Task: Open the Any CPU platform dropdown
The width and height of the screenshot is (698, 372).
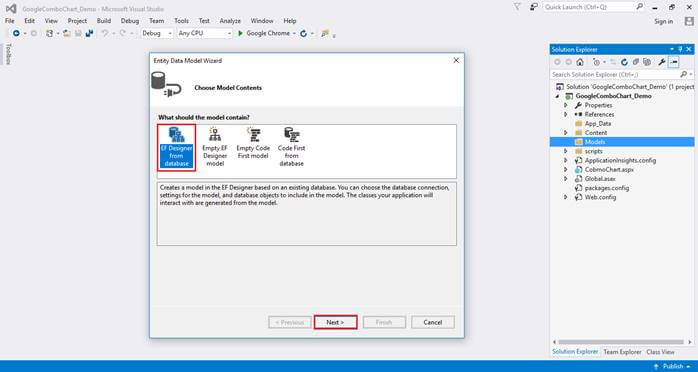Action: (204, 33)
